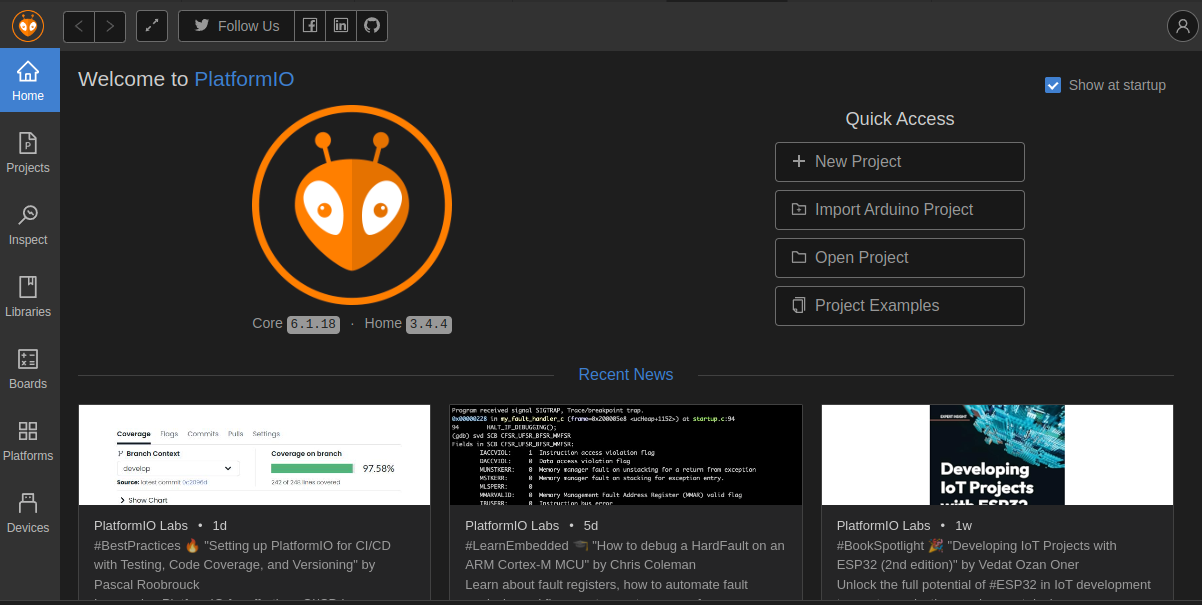Open Platforms in the sidebar
Screen dimensions: 1202x605
pyautogui.click(x=29, y=441)
